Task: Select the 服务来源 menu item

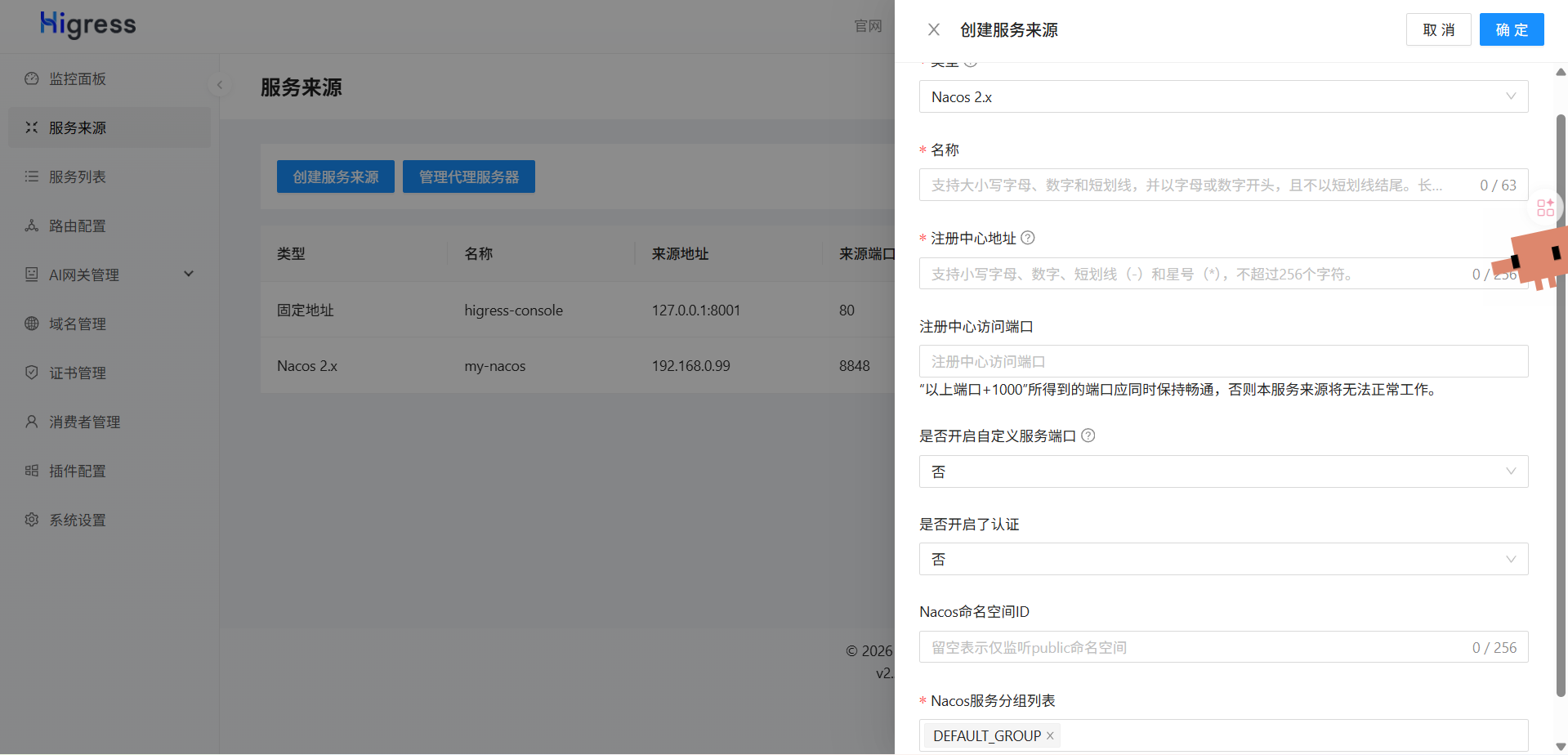Action: point(109,127)
